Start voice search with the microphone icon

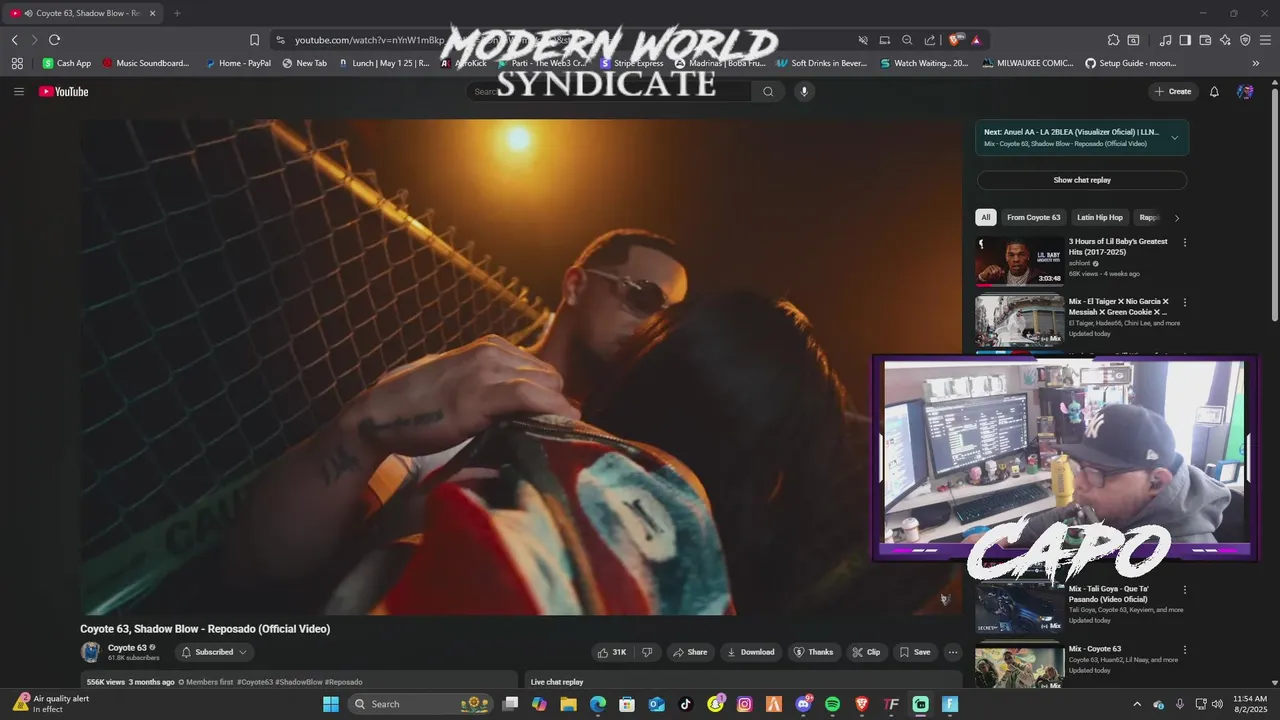pyautogui.click(x=804, y=91)
